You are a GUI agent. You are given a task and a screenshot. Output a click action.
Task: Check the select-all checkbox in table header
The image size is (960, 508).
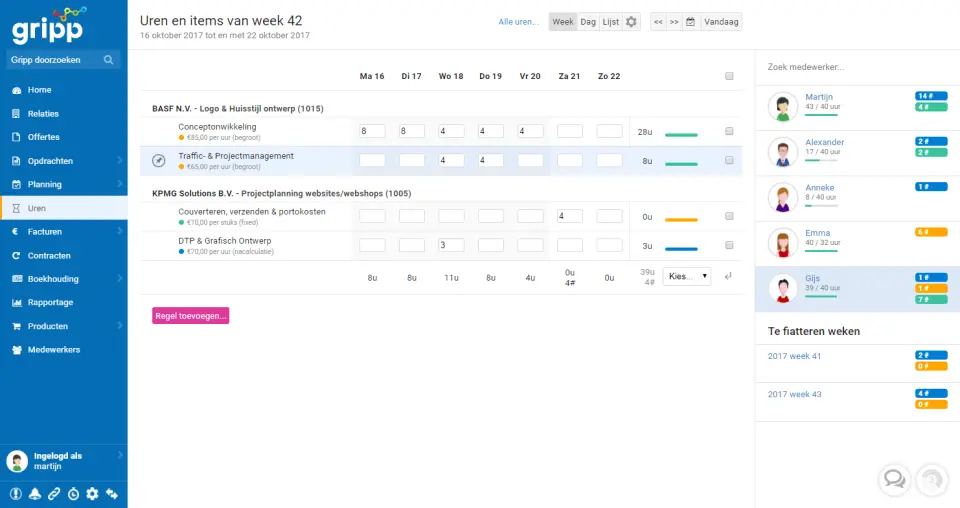(729, 76)
